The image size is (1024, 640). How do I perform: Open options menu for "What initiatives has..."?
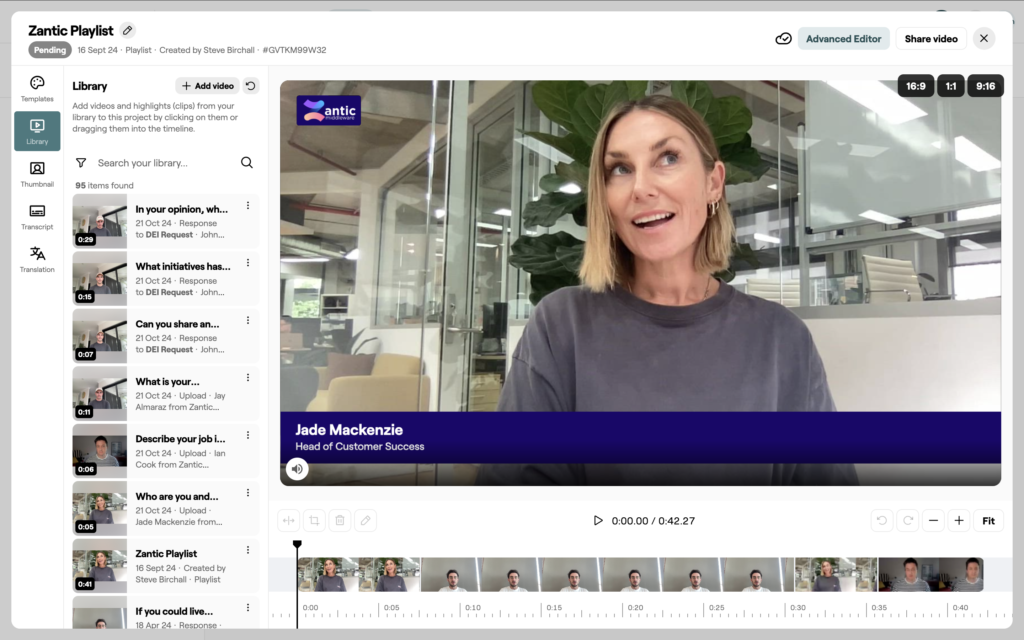click(x=248, y=263)
